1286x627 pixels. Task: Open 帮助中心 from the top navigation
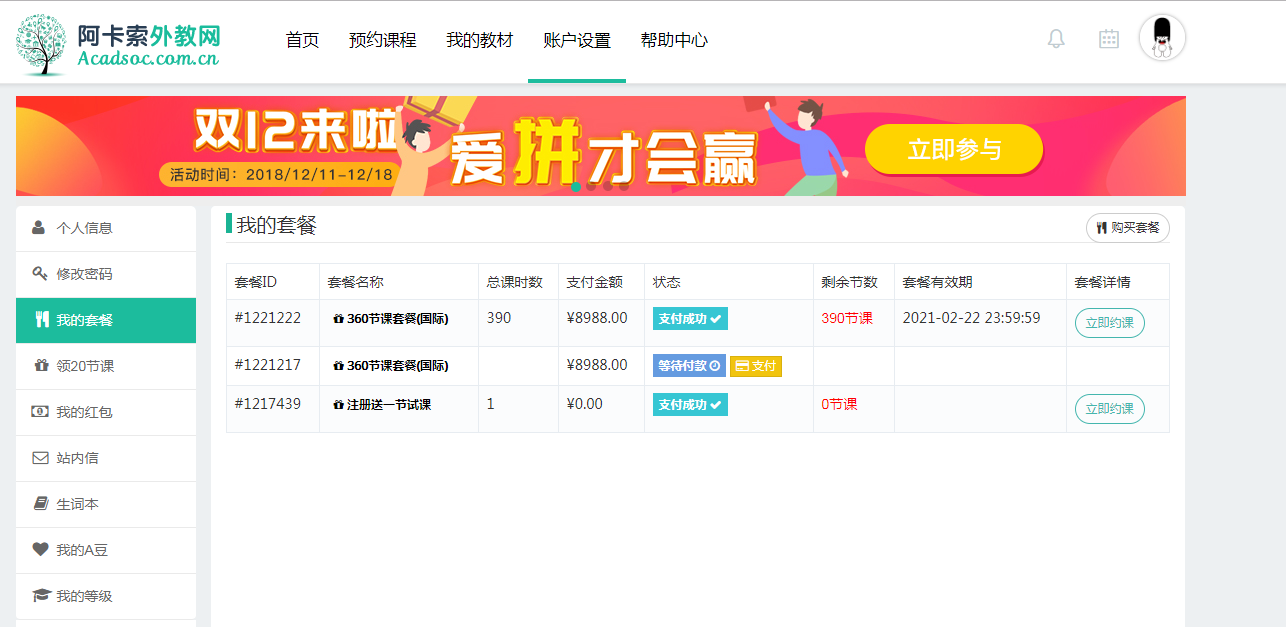675,41
